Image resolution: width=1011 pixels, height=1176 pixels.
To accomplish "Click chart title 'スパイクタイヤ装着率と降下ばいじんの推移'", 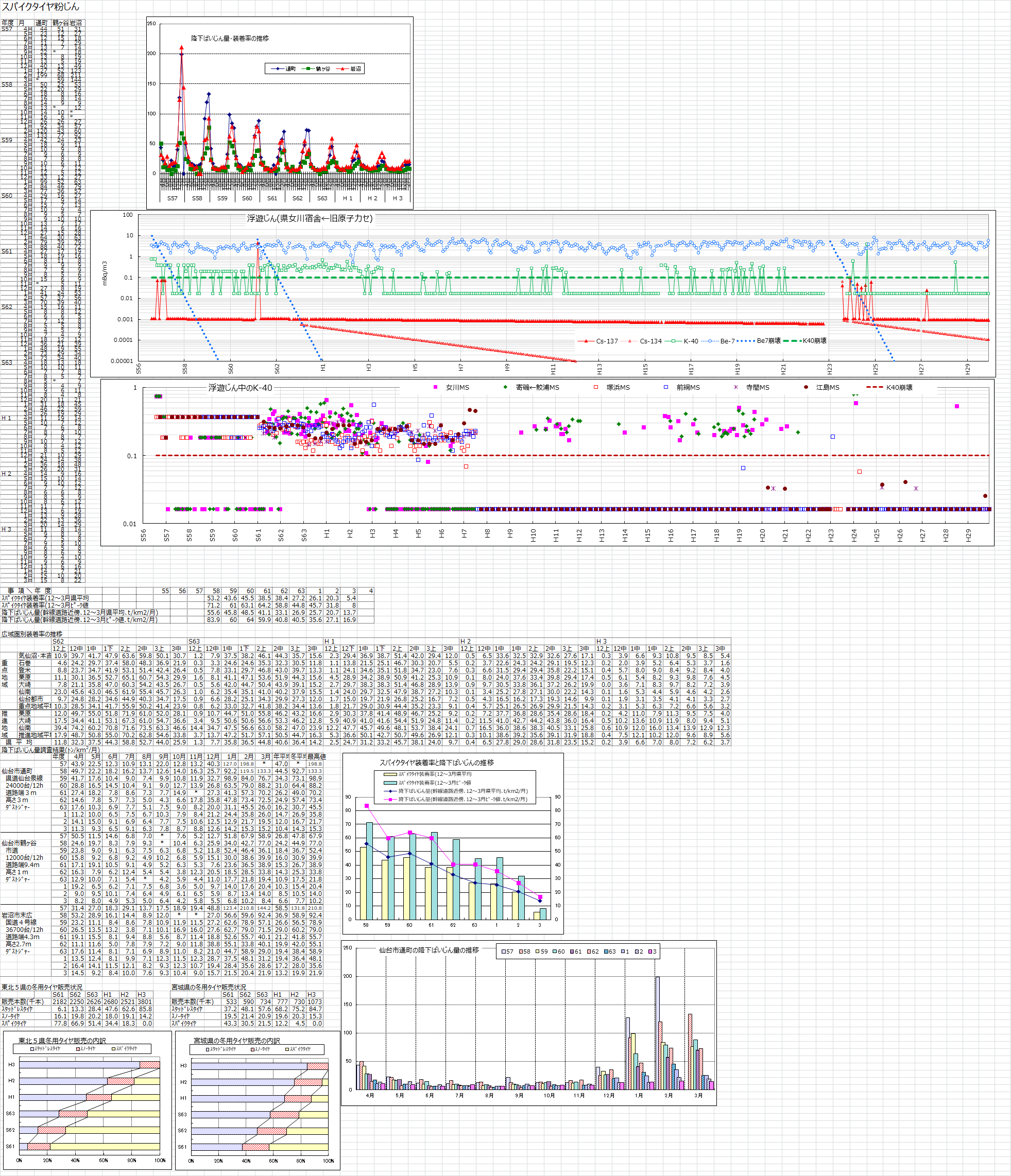I will pyautogui.click(x=437, y=763).
